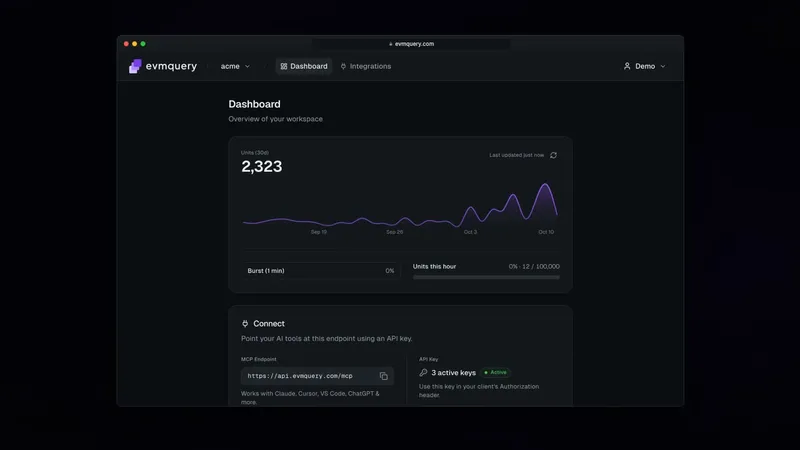Open the acme workspace dropdown

(235, 66)
